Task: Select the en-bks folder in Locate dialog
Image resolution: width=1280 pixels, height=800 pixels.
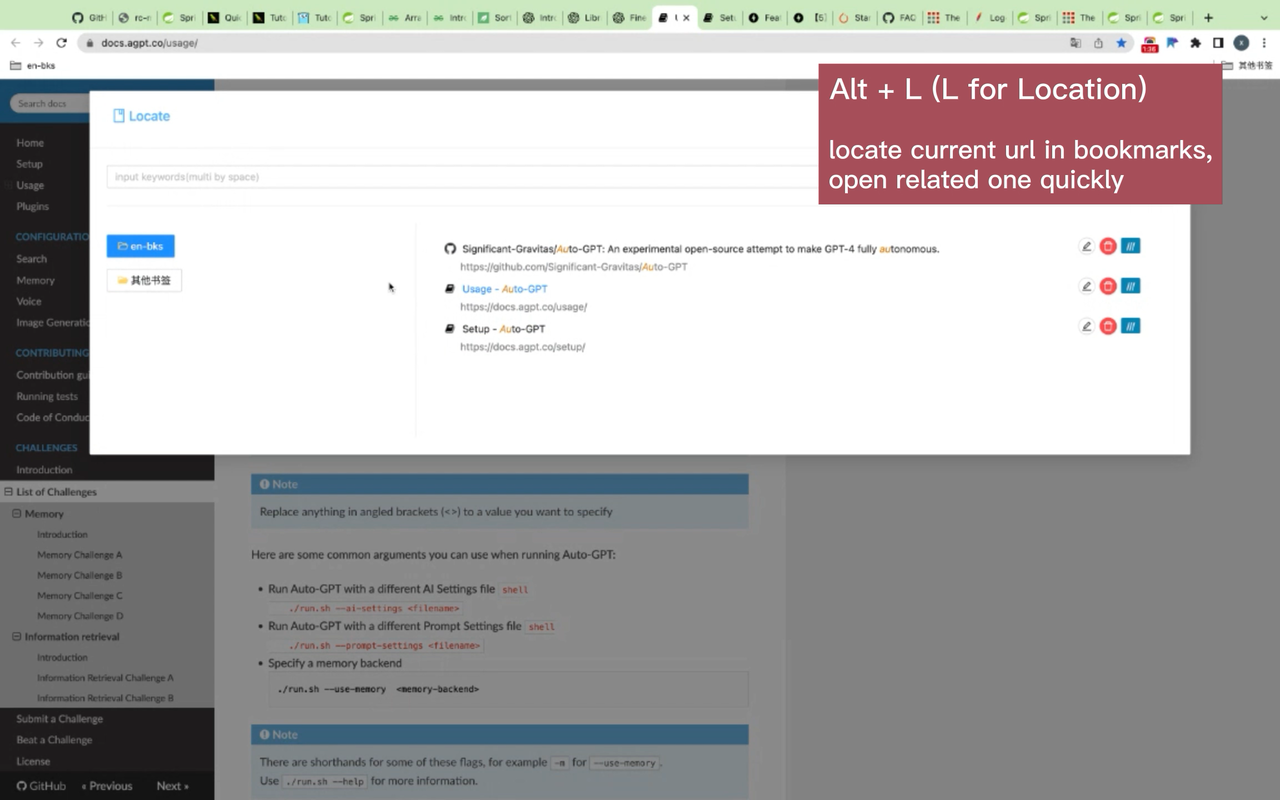Action: point(141,246)
